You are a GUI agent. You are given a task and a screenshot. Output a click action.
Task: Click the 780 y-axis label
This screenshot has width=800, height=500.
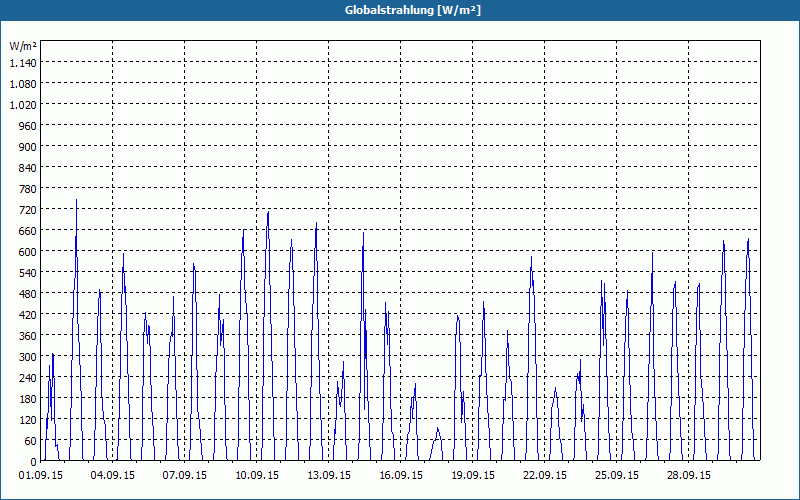(x=28, y=189)
